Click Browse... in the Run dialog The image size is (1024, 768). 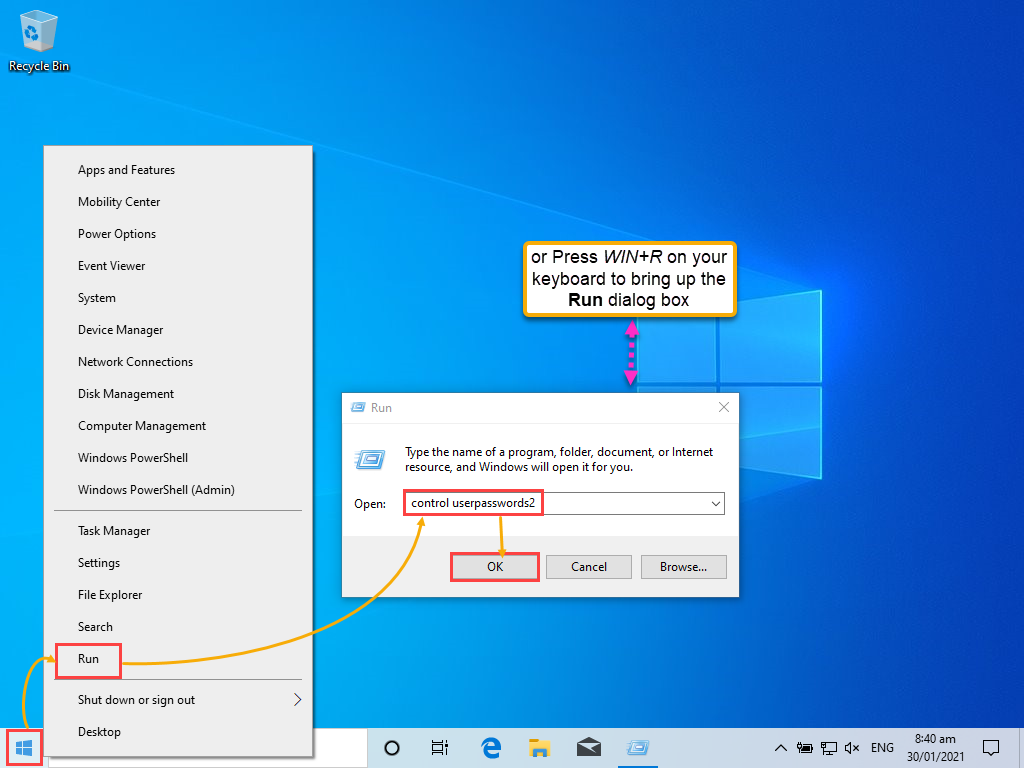click(683, 567)
